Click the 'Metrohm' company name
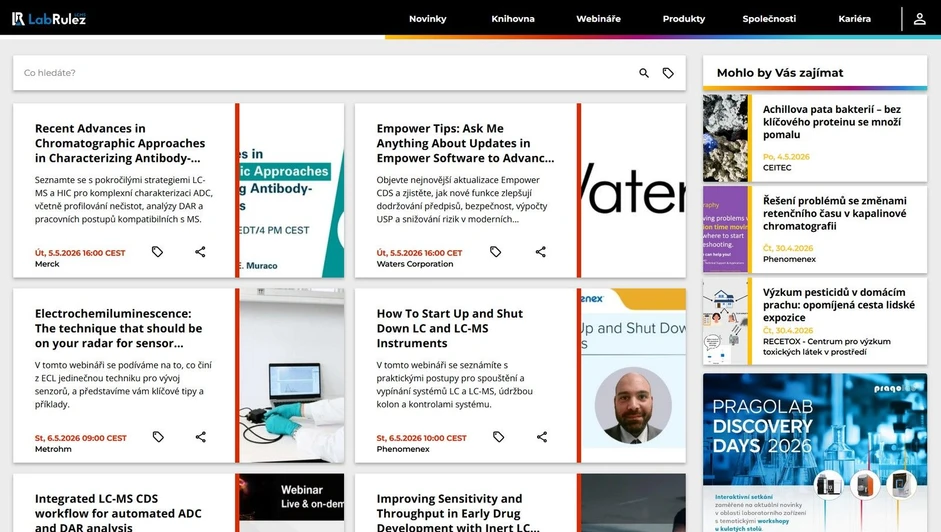941x532 pixels. pos(53,449)
